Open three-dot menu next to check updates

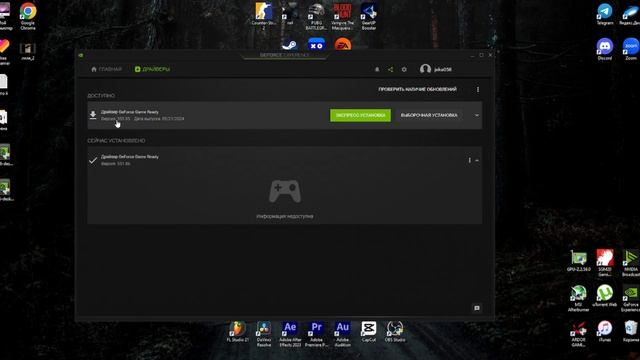coord(478,89)
